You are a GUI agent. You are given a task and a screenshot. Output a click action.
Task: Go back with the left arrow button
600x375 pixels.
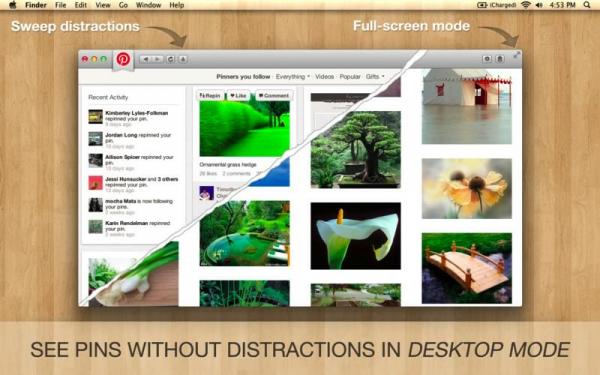[146, 59]
